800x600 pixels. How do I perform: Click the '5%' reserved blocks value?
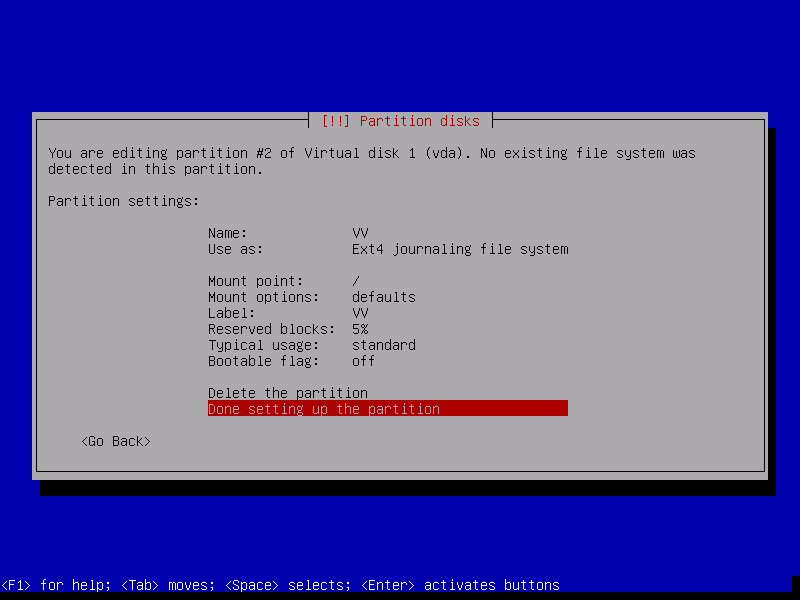click(x=360, y=329)
